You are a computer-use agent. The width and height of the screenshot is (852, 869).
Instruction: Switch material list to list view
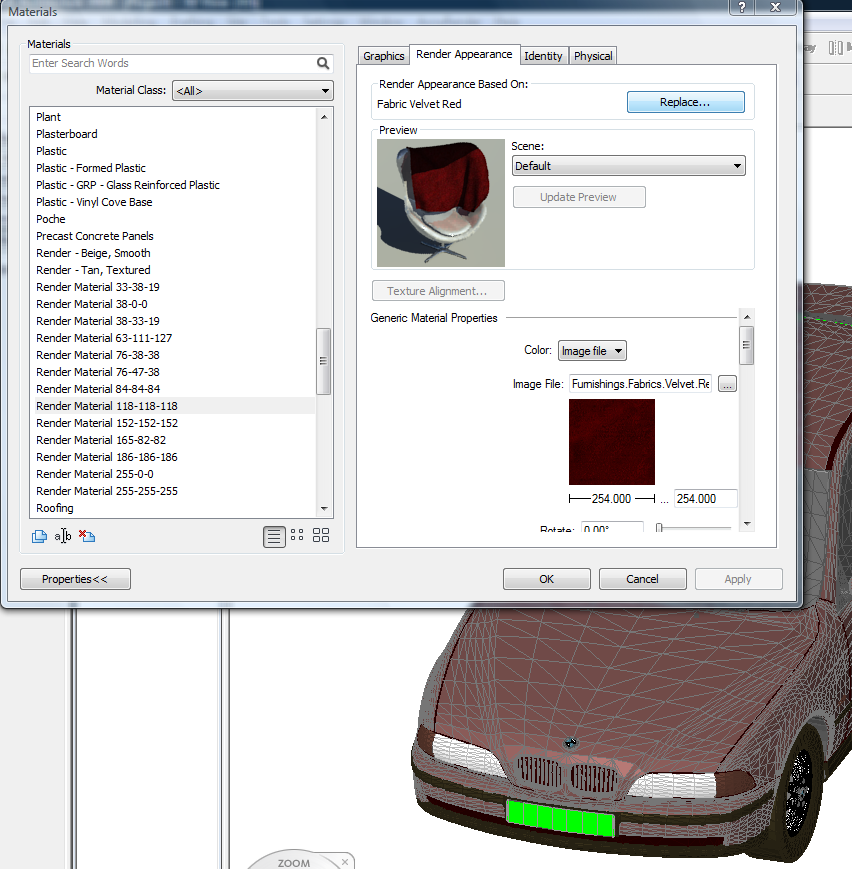(274, 536)
